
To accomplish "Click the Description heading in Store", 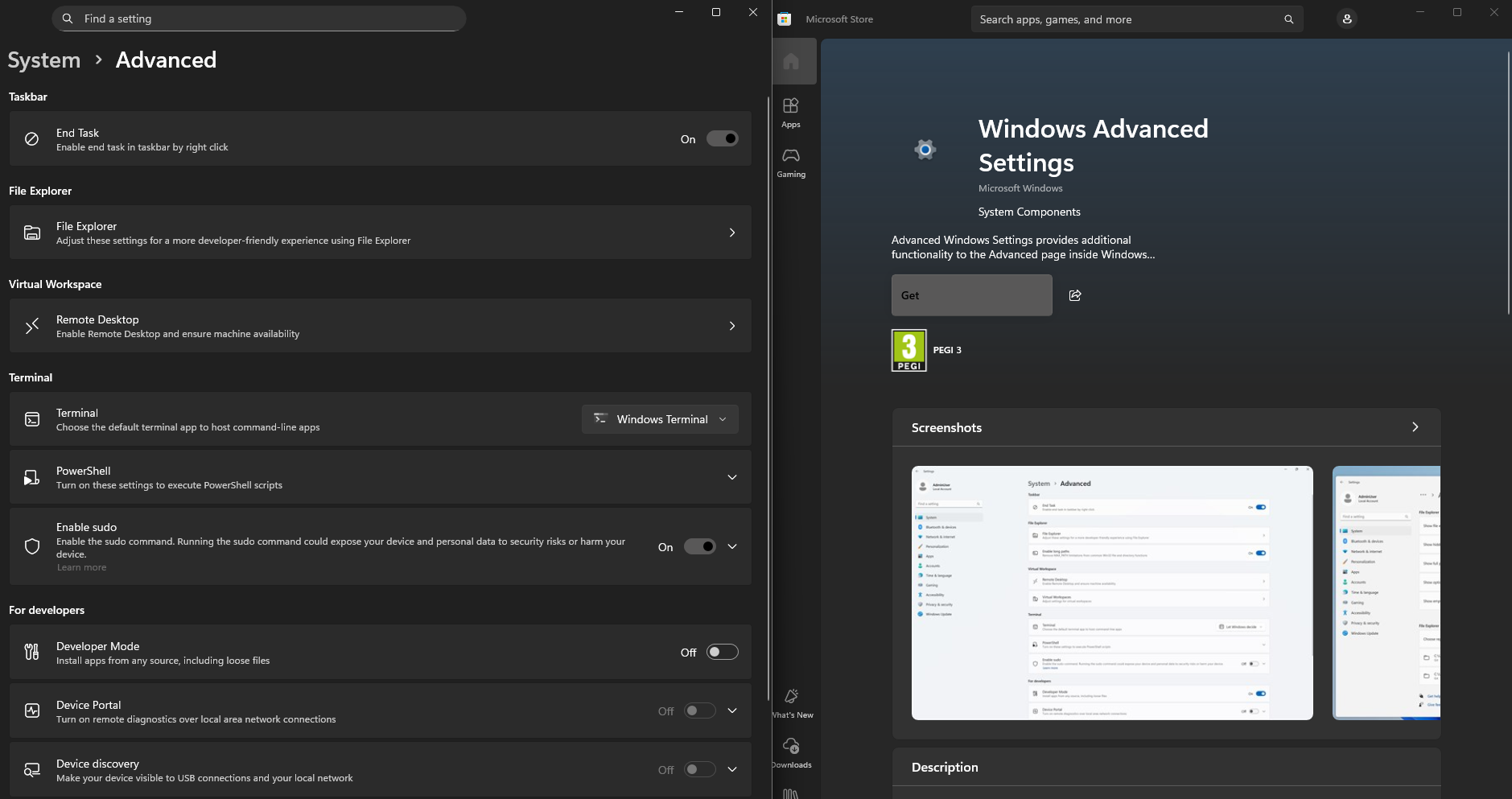I will 945,767.
